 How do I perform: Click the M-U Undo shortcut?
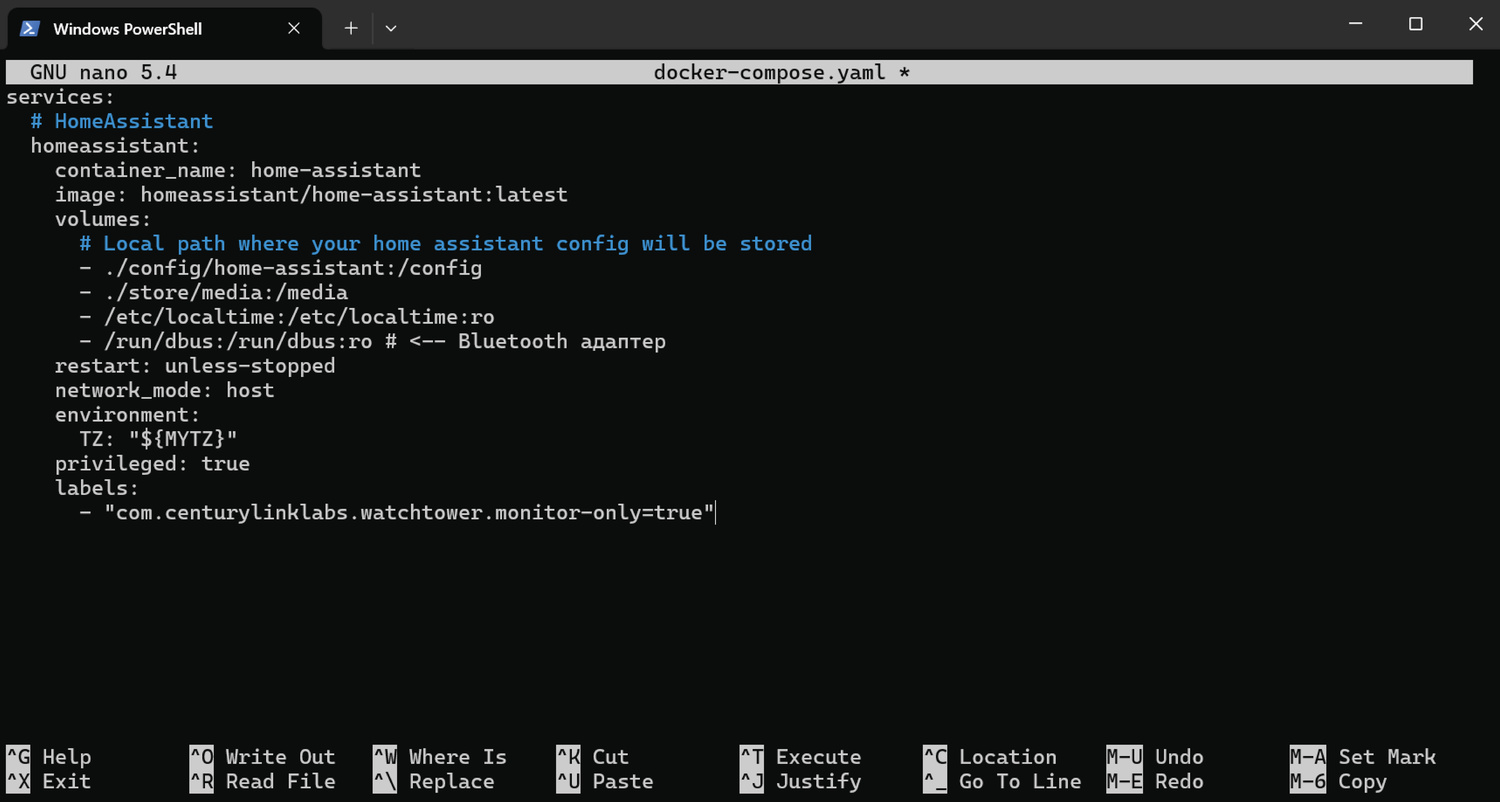click(x=1155, y=757)
